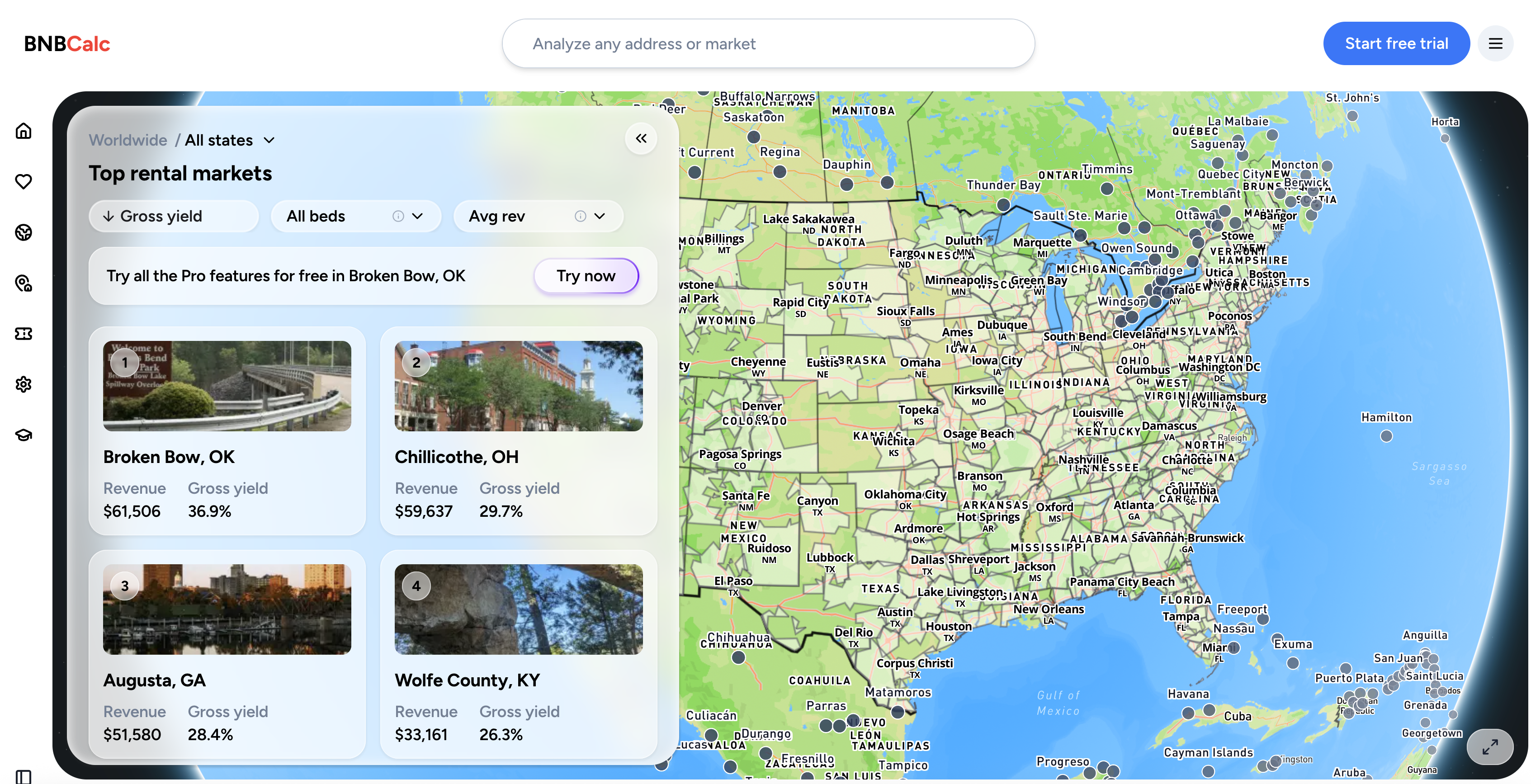Open the All beds dropdown
The width and height of the screenshot is (1531, 784).
coord(355,217)
